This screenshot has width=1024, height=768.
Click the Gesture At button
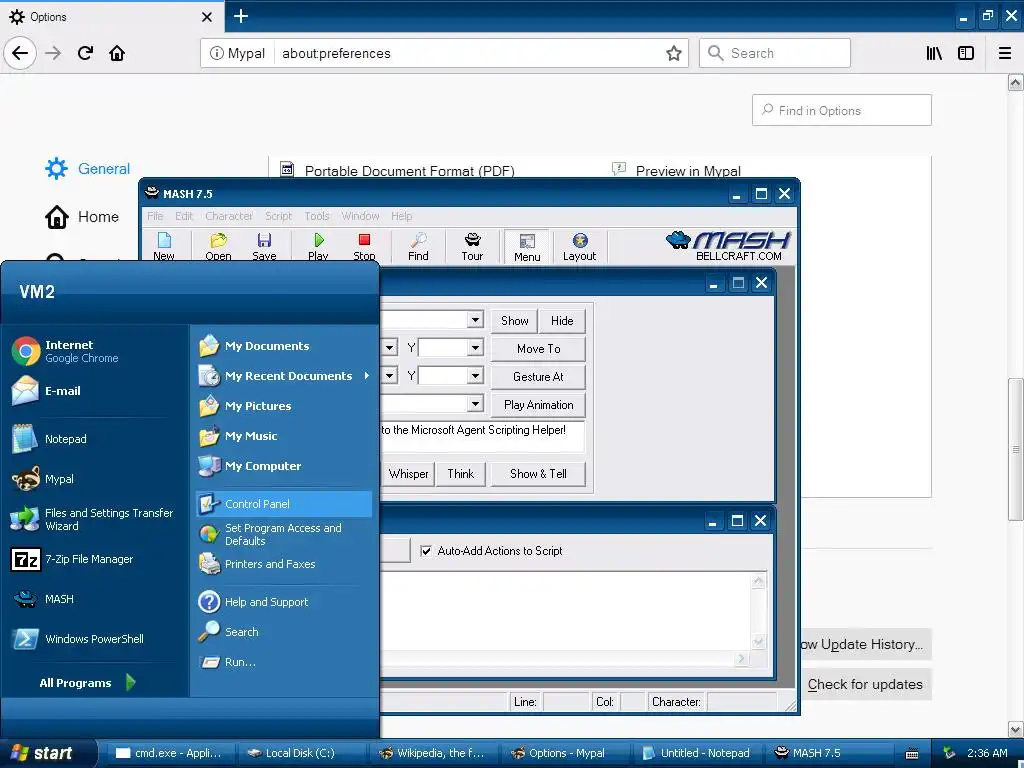538,377
